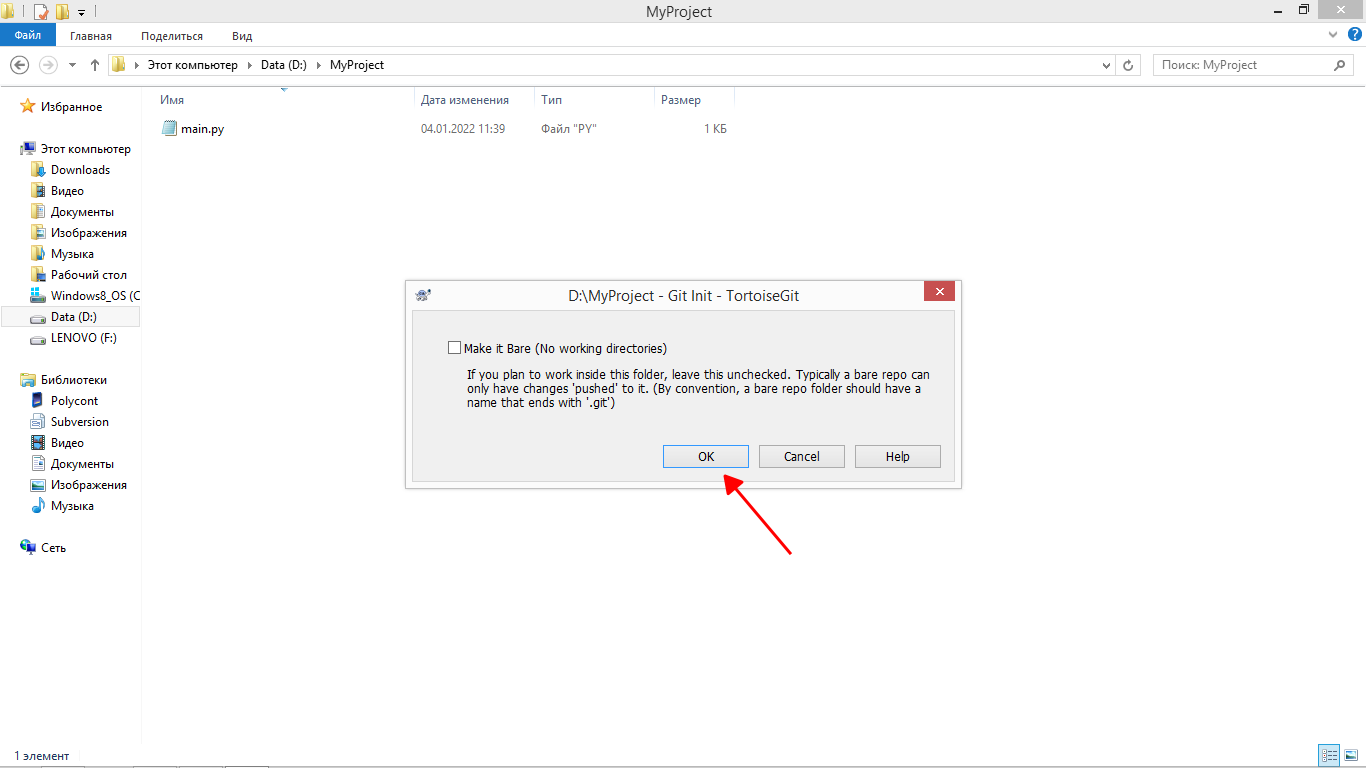Viewport: 1366px width, 768px height.
Task: Select Избранное in the navigation pane
Action: click(x=71, y=107)
